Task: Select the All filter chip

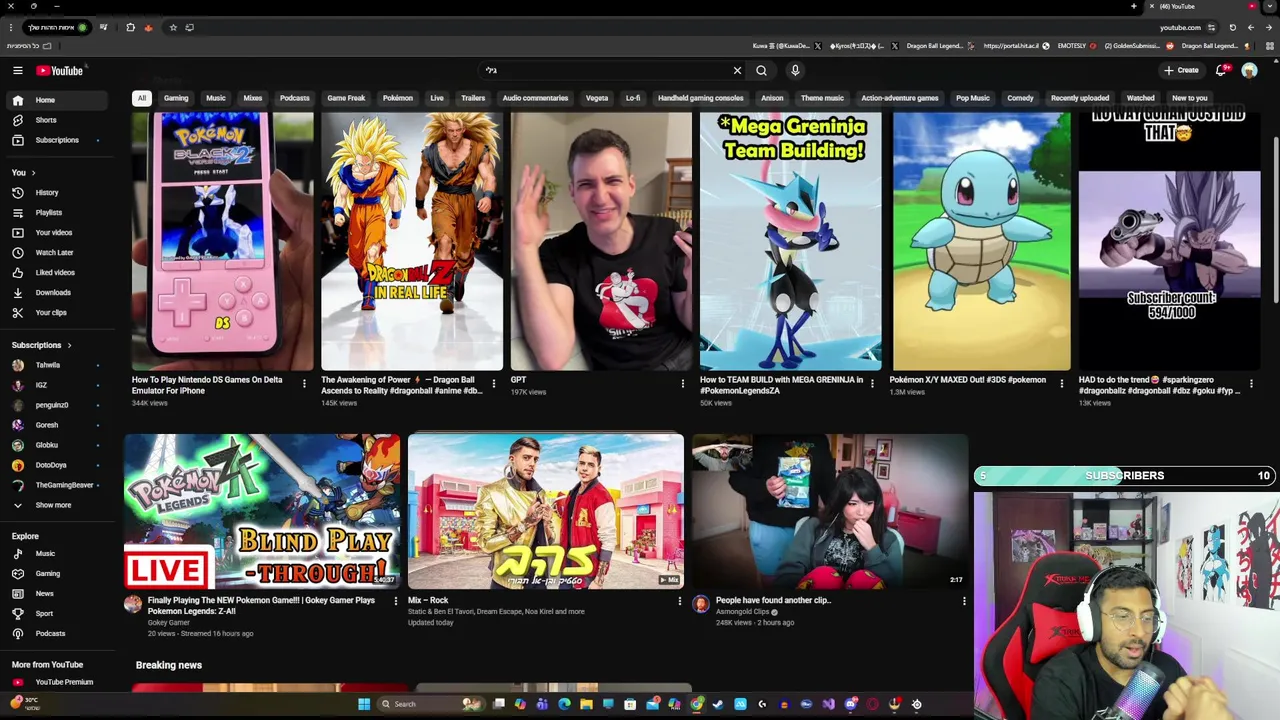Action: pos(142,98)
